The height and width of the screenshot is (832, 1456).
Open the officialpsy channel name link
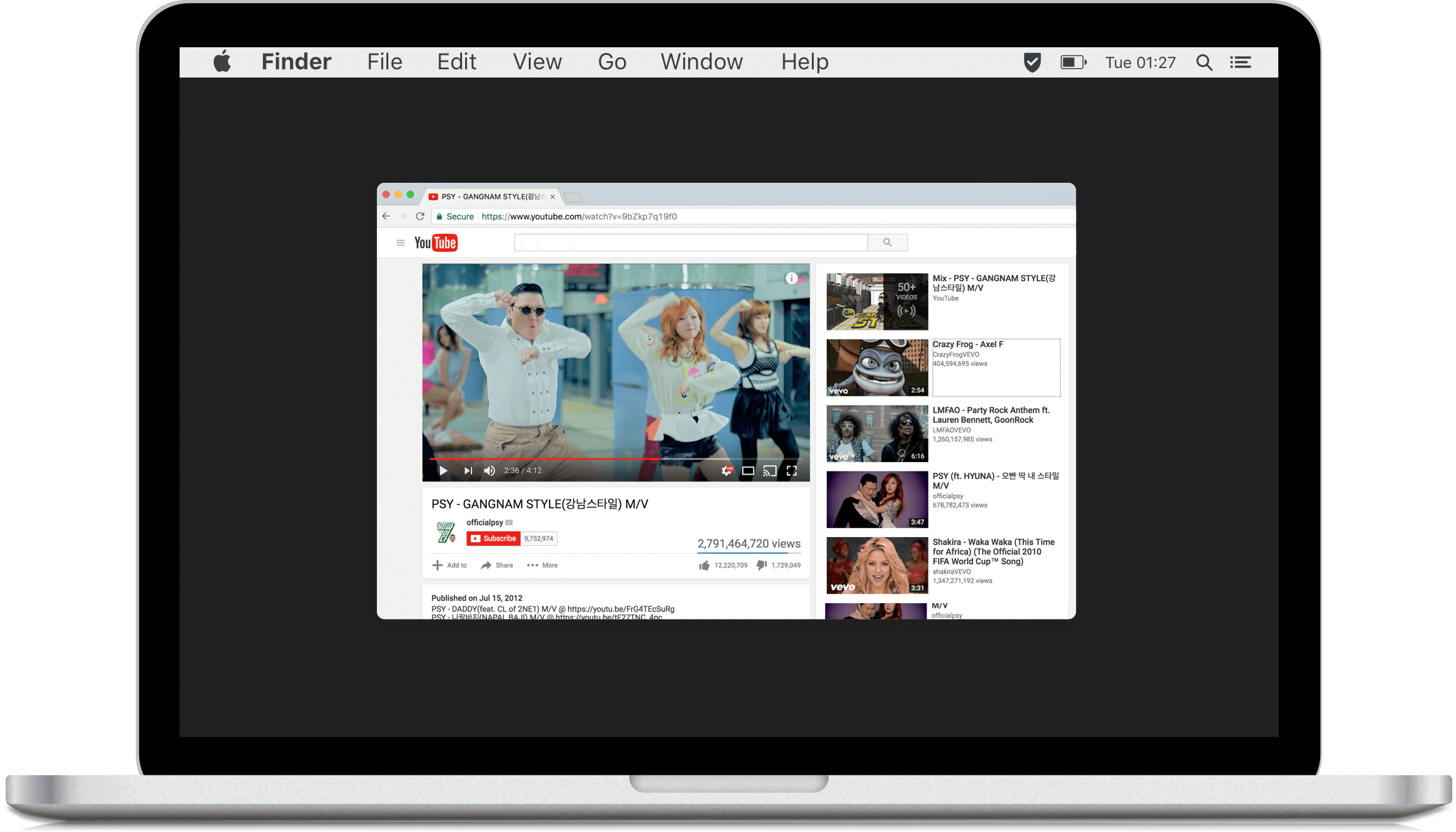coord(485,523)
